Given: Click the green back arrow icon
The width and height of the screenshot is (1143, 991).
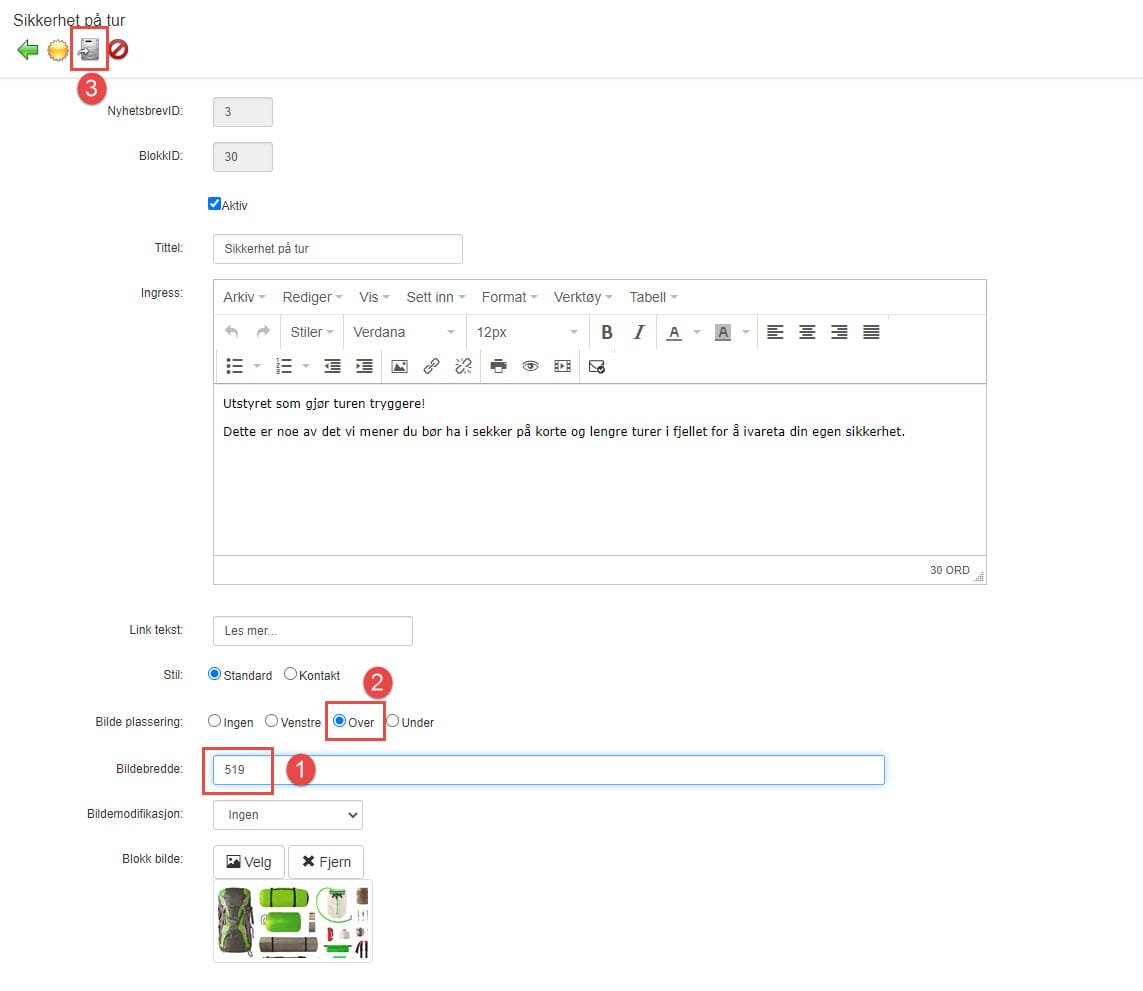Looking at the screenshot, I should pos(28,49).
